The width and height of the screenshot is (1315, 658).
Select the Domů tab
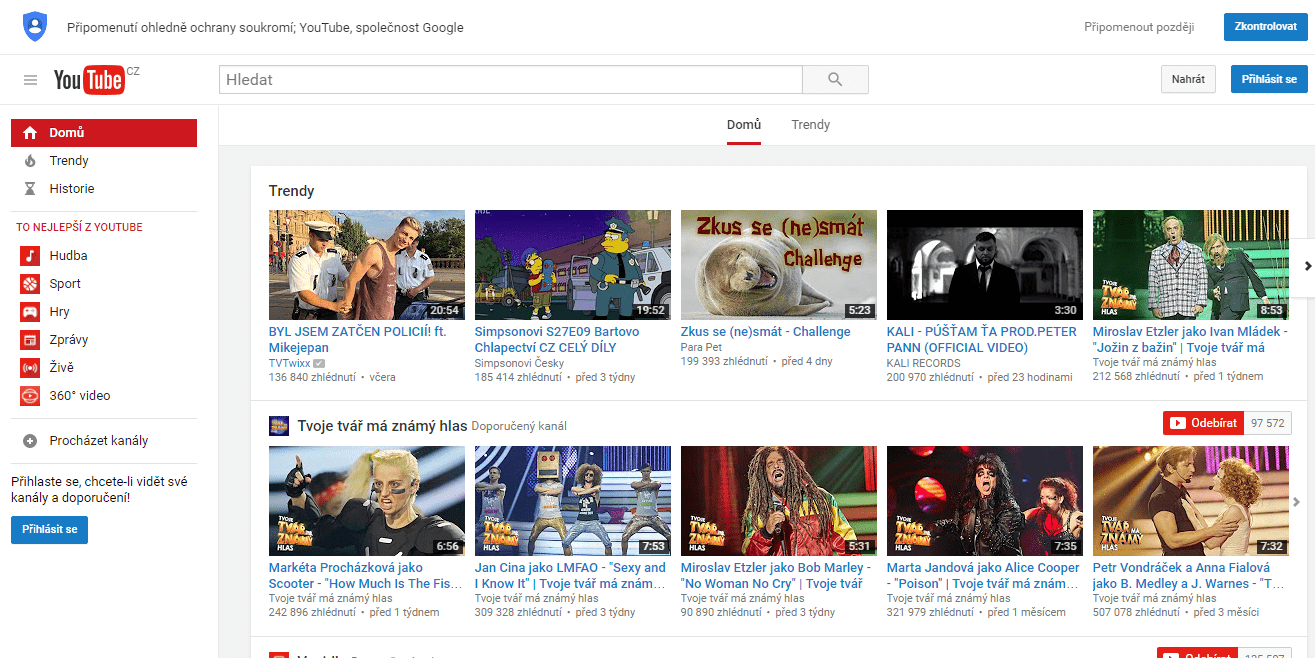744,125
